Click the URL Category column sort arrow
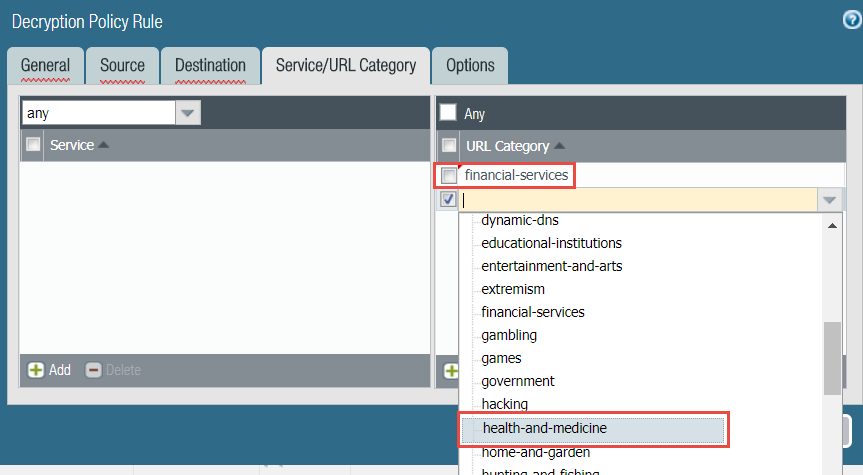This screenshot has width=863, height=475. (x=559, y=146)
